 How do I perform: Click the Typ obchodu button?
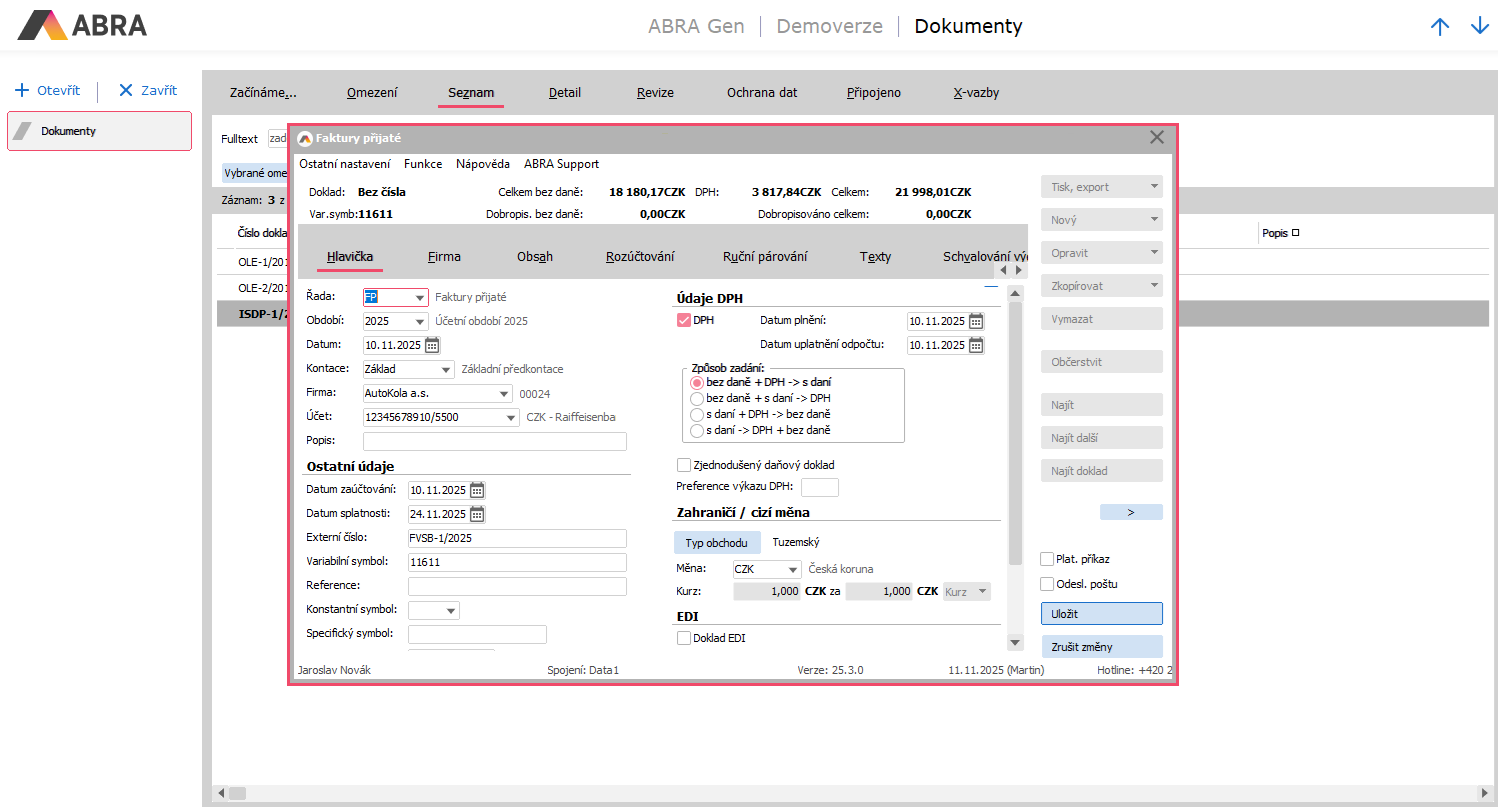coord(717,543)
